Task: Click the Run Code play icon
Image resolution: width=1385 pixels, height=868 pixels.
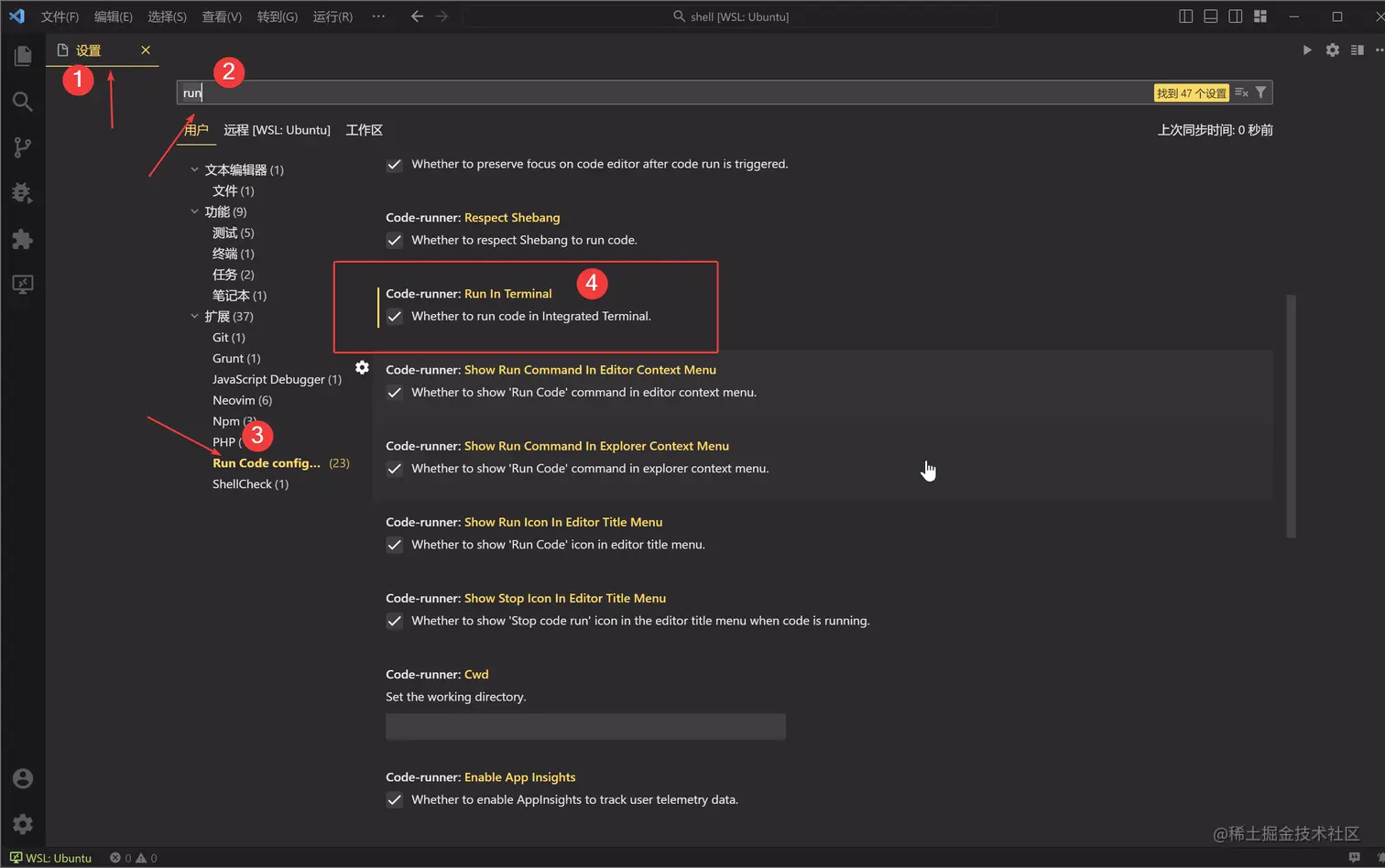Action: coord(1307,50)
